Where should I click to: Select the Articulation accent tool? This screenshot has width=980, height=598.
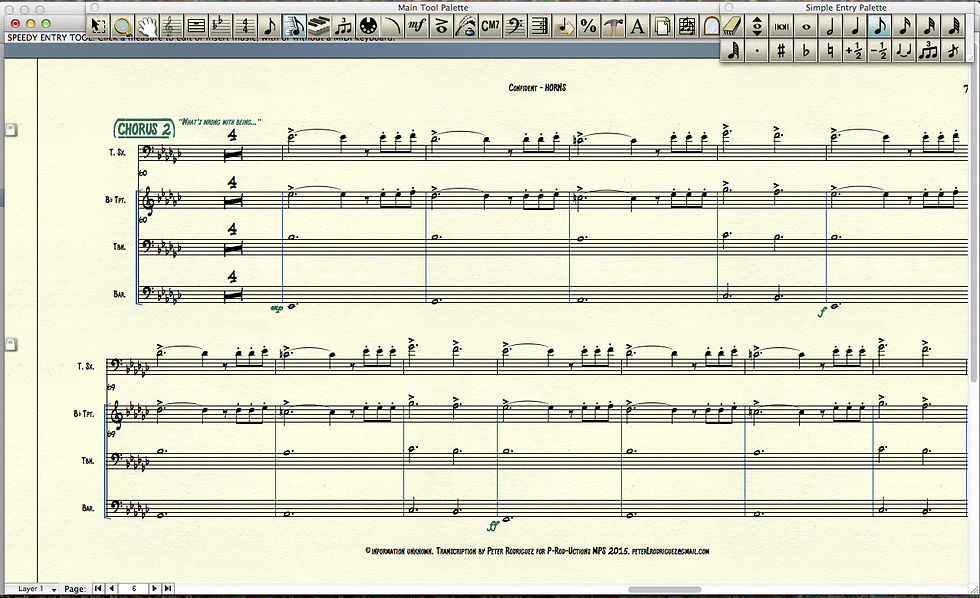441,26
